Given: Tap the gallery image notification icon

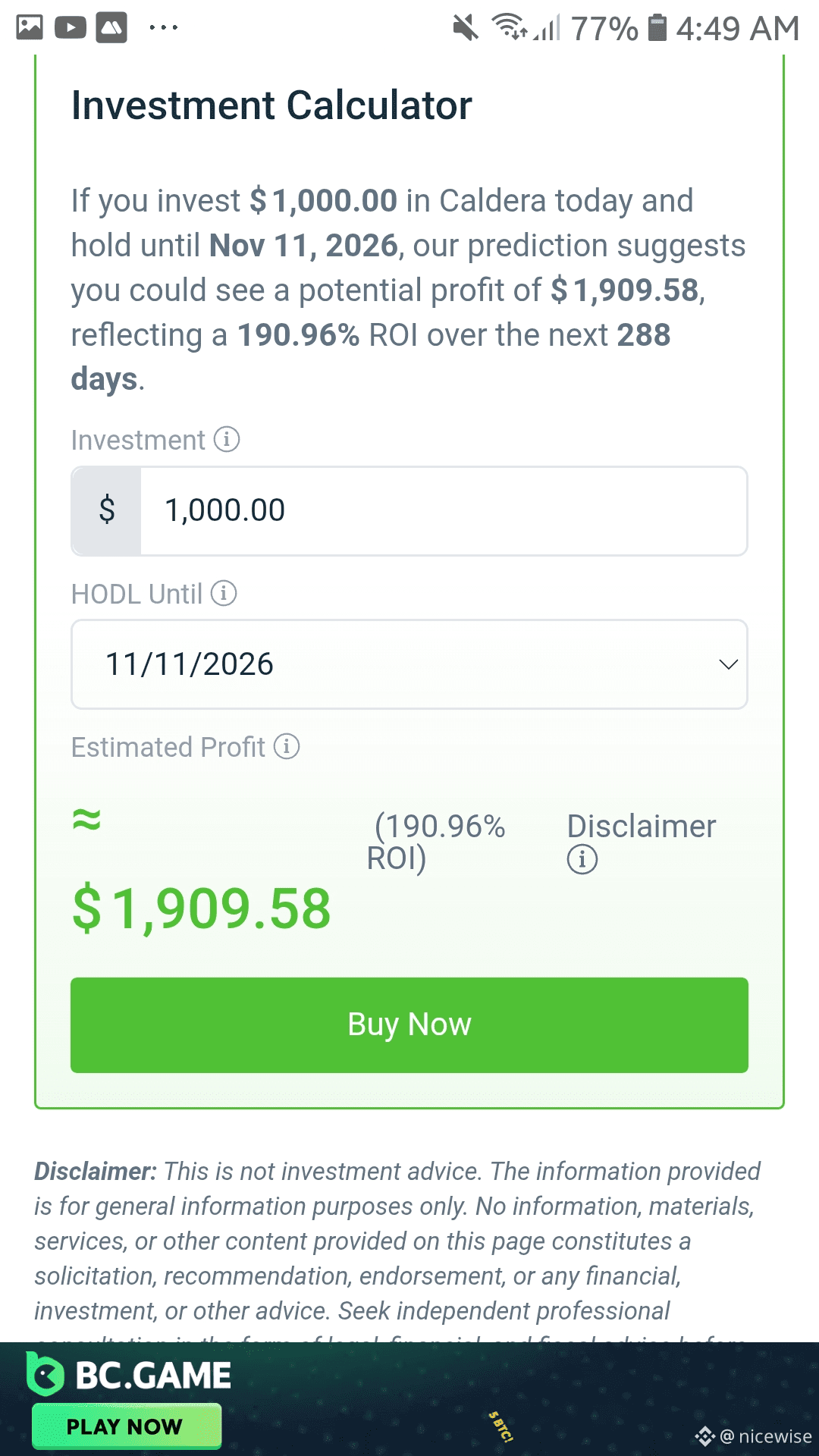Looking at the screenshot, I should coord(30,28).
